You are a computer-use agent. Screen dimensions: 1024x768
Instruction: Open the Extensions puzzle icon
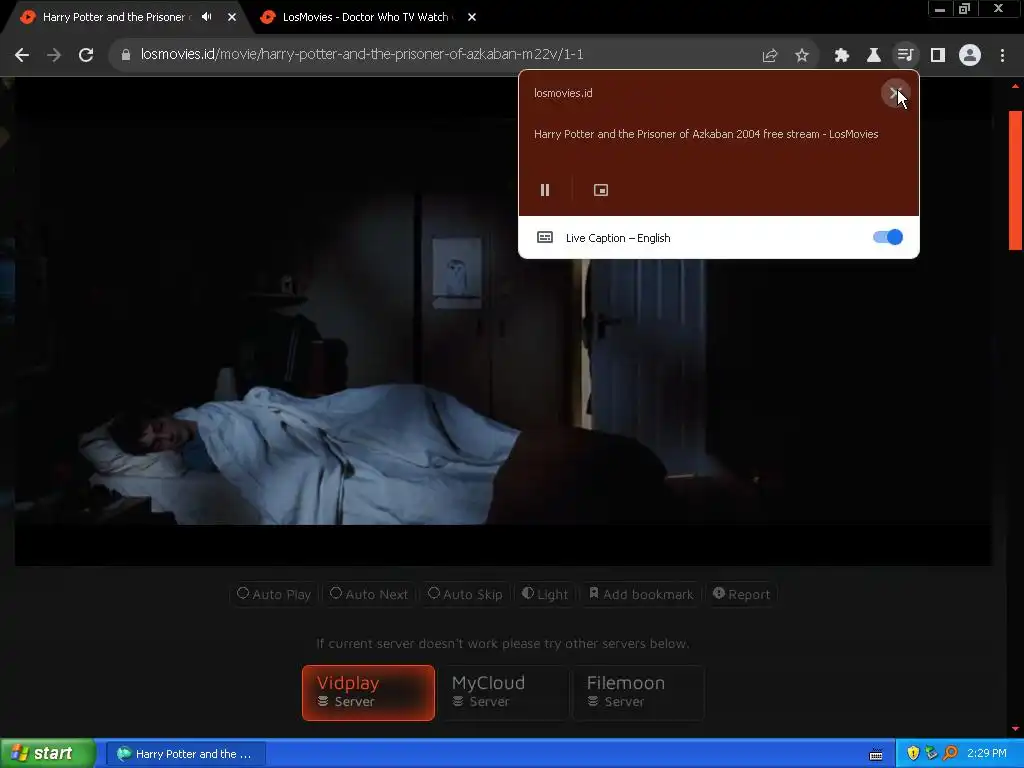(x=842, y=56)
